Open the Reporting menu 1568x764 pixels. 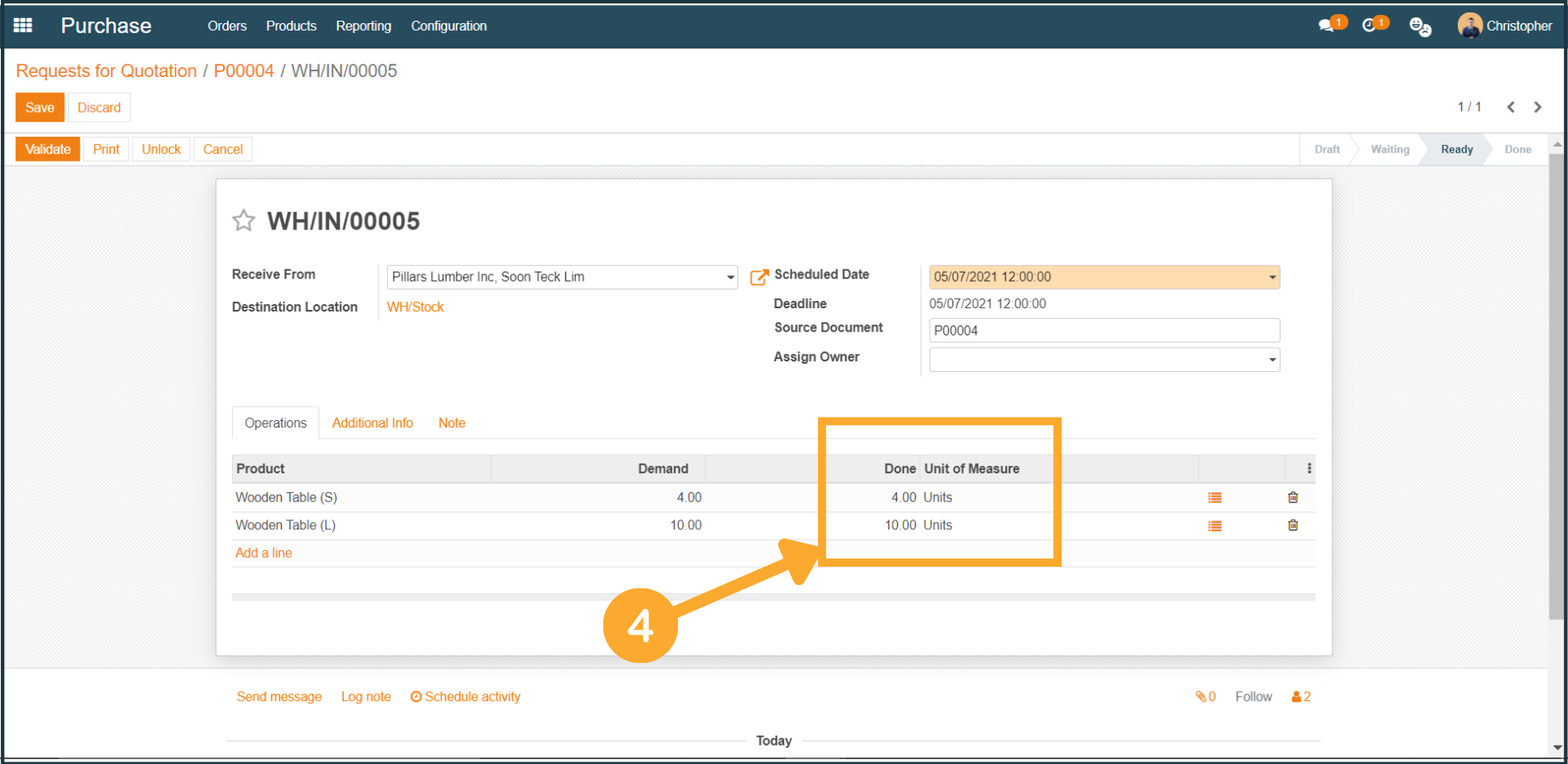pyautogui.click(x=363, y=26)
